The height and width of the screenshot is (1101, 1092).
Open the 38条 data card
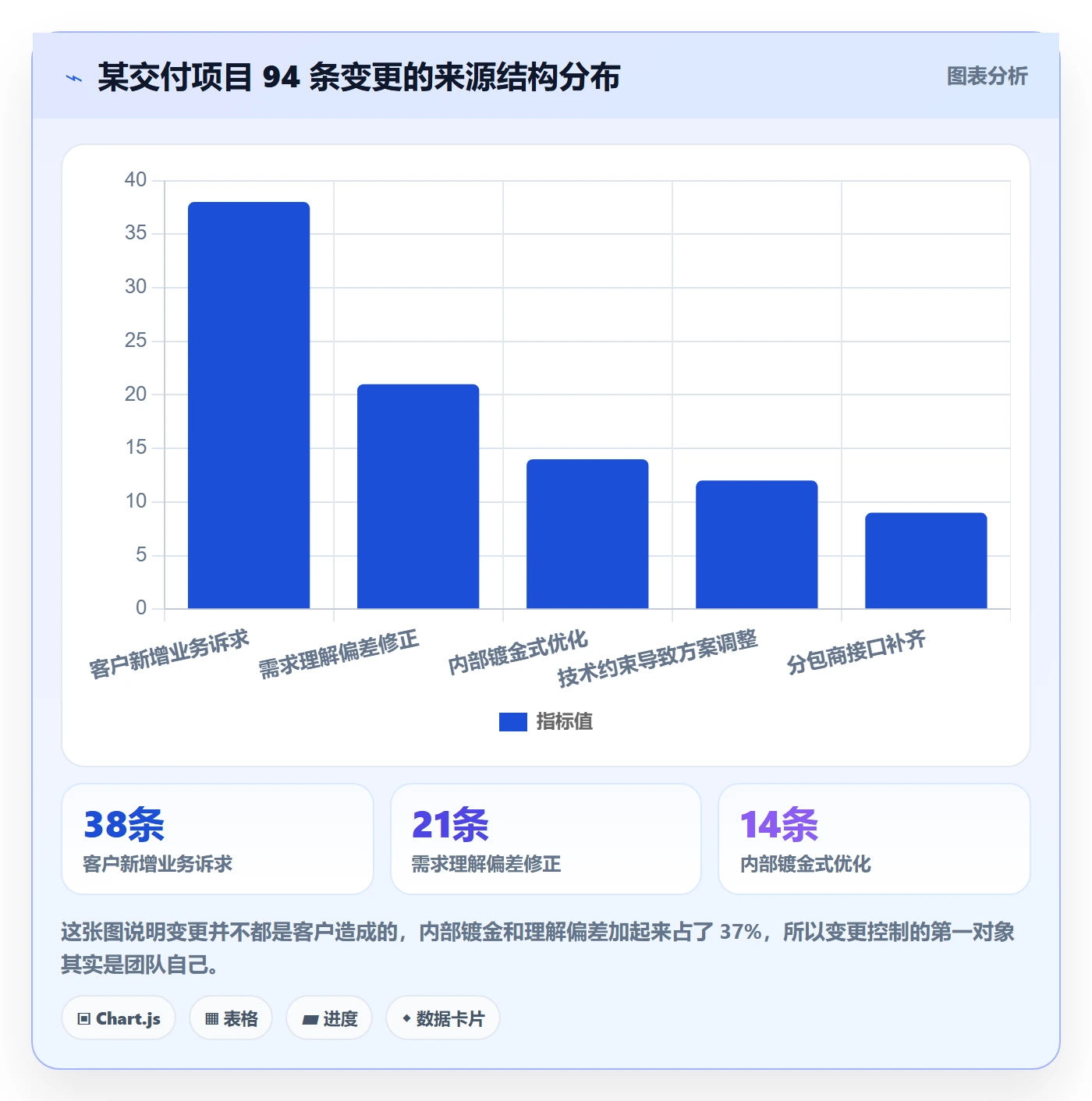(218, 839)
